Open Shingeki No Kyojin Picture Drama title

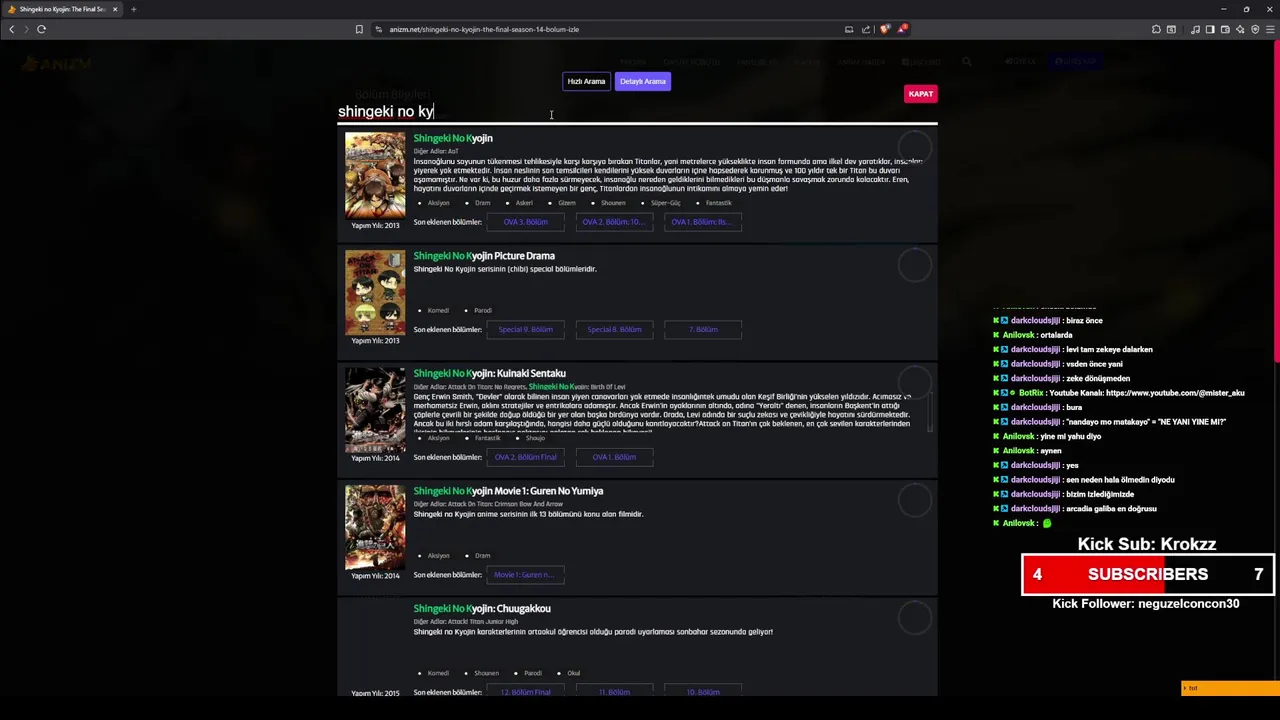pos(484,256)
